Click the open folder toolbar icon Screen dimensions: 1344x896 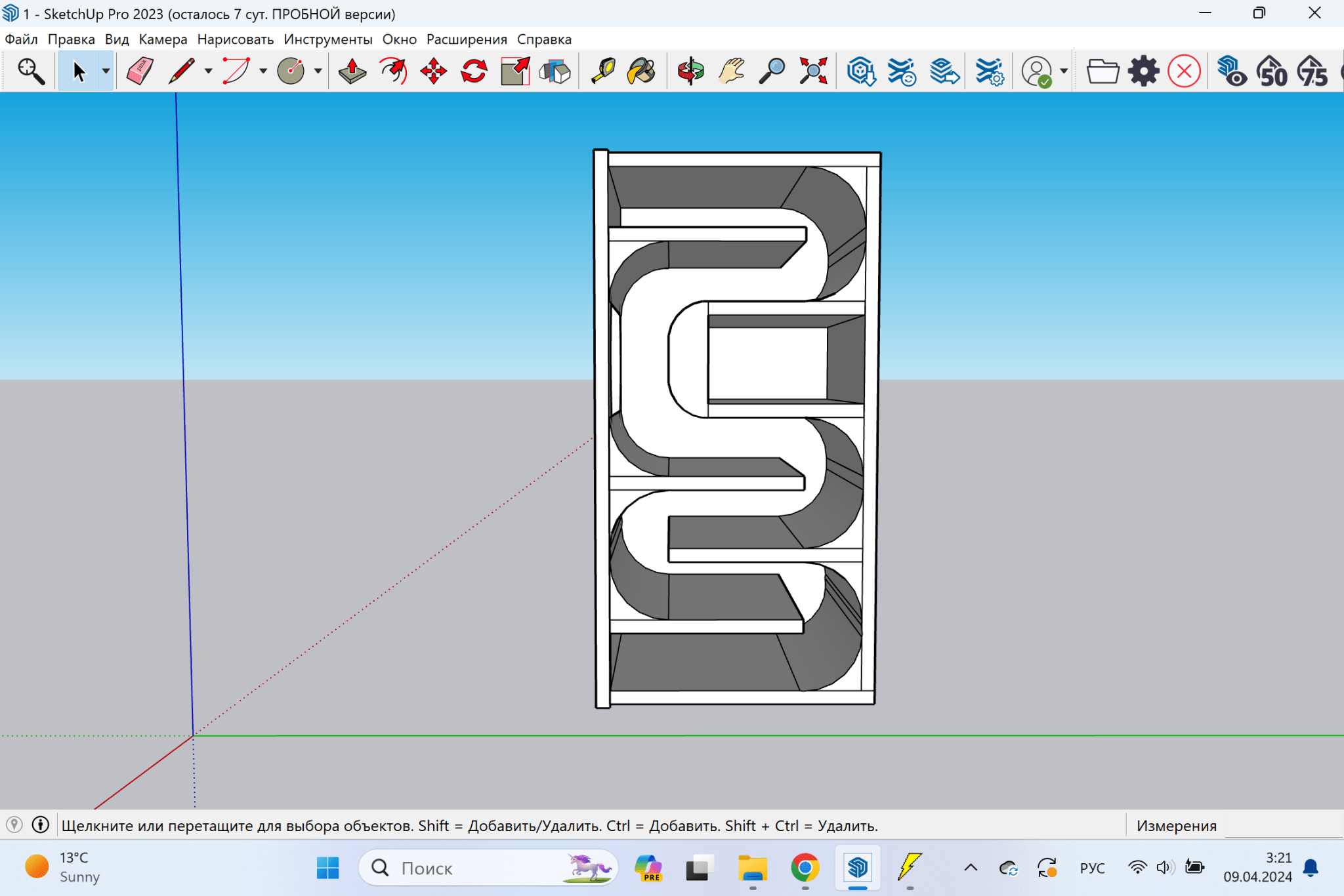pyautogui.click(x=1102, y=71)
